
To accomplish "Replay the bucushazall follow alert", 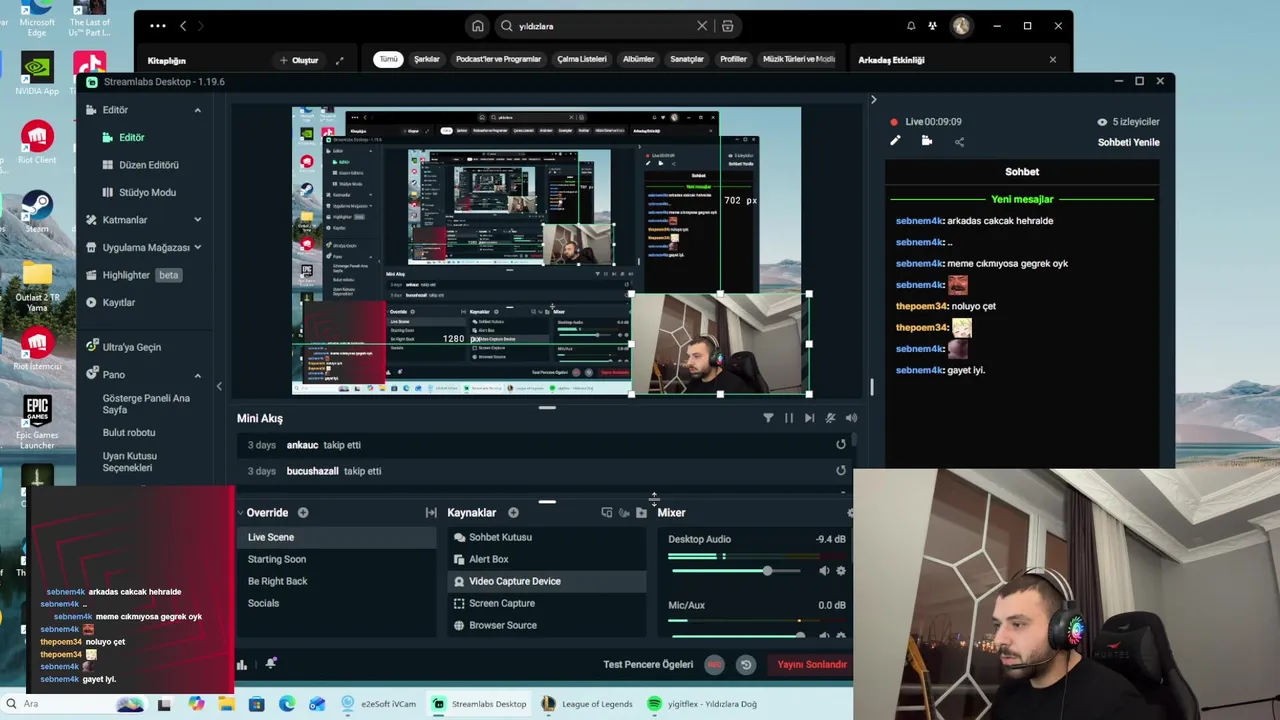I will 841,471.
